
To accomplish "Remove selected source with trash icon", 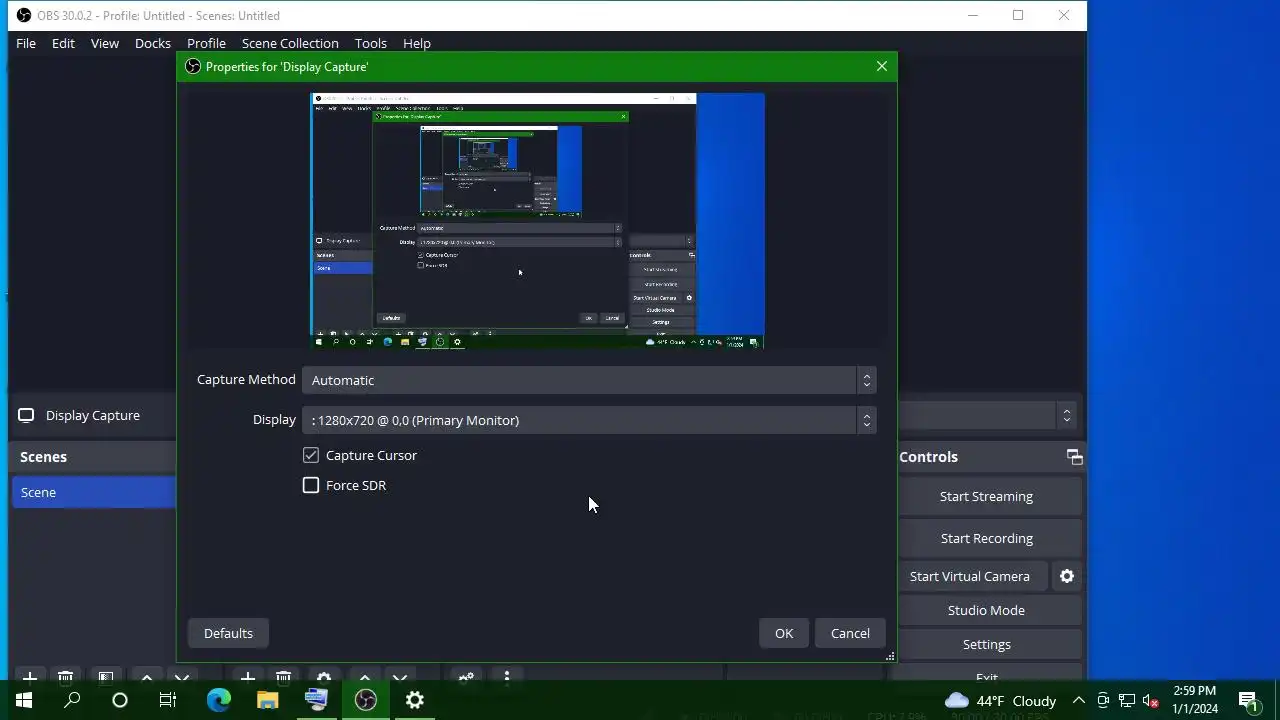I will coord(284,677).
